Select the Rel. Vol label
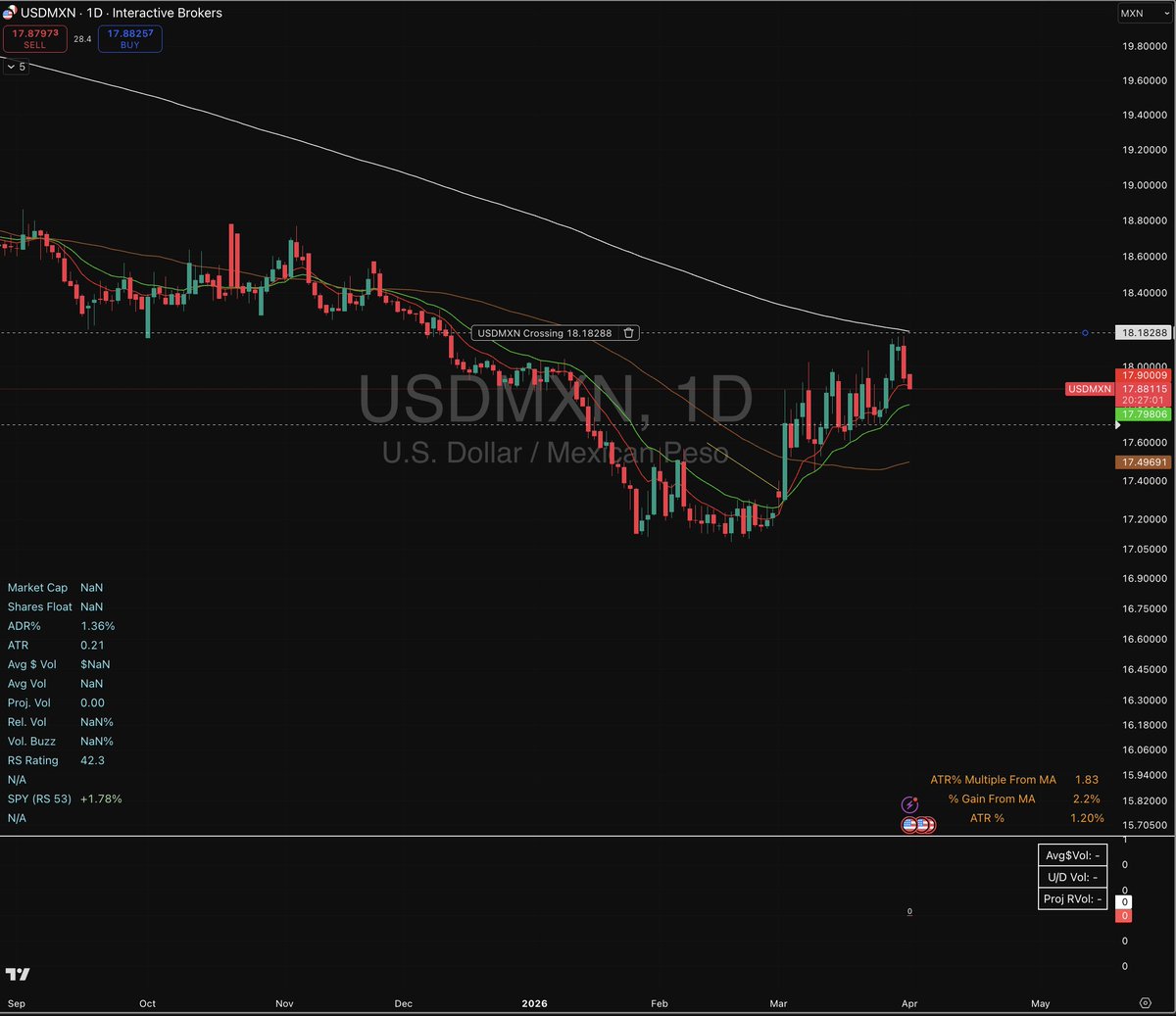 [26, 722]
